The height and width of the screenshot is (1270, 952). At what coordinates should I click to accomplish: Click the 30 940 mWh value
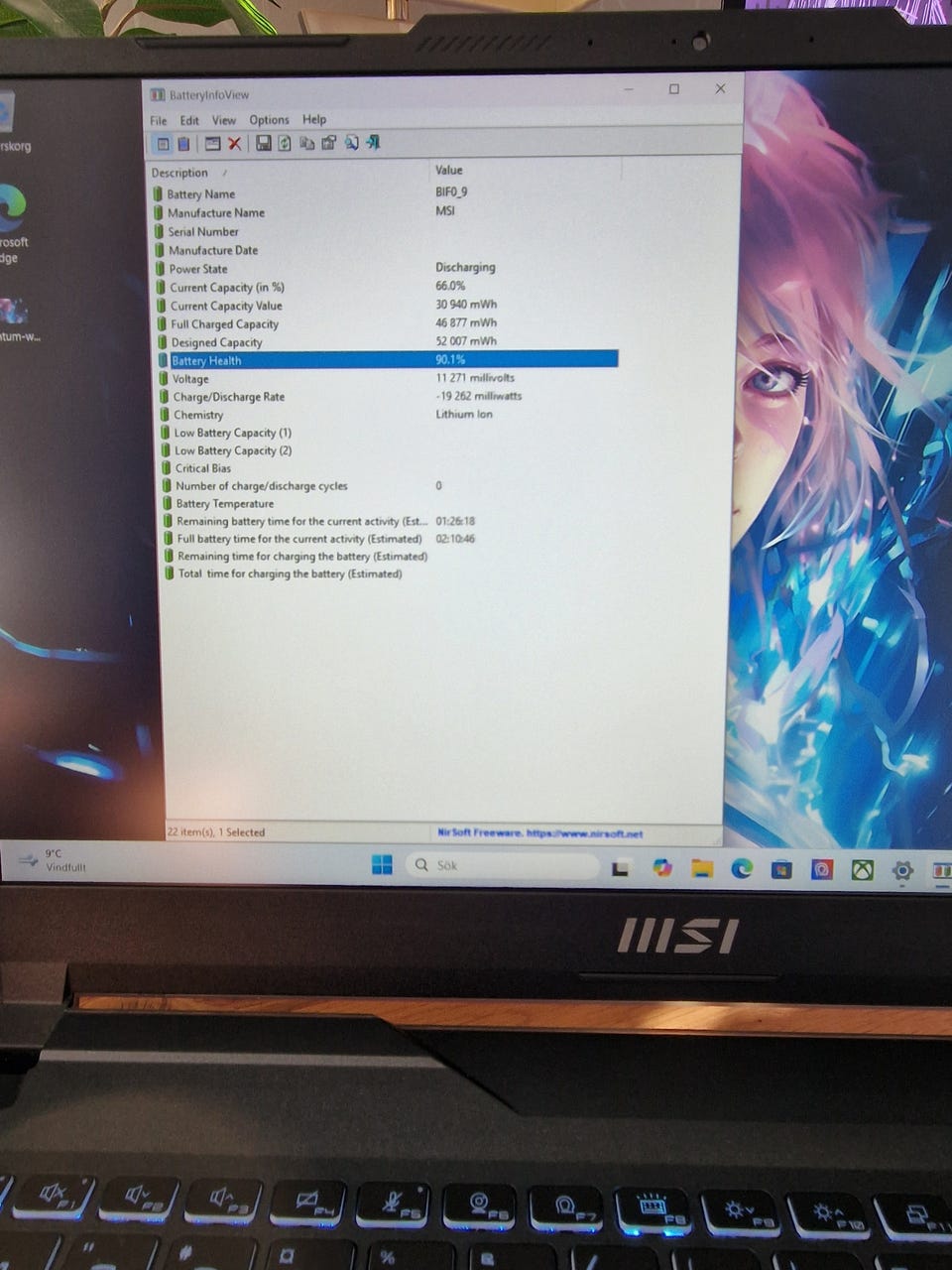466,305
